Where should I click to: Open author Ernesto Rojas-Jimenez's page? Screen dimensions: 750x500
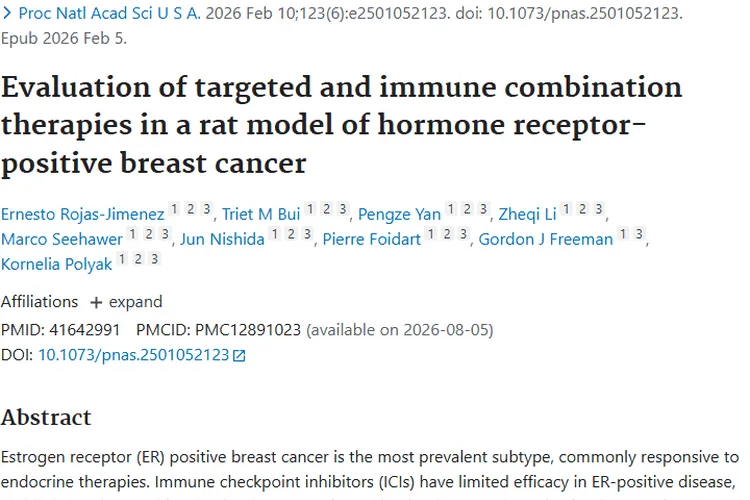(x=82, y=214)
